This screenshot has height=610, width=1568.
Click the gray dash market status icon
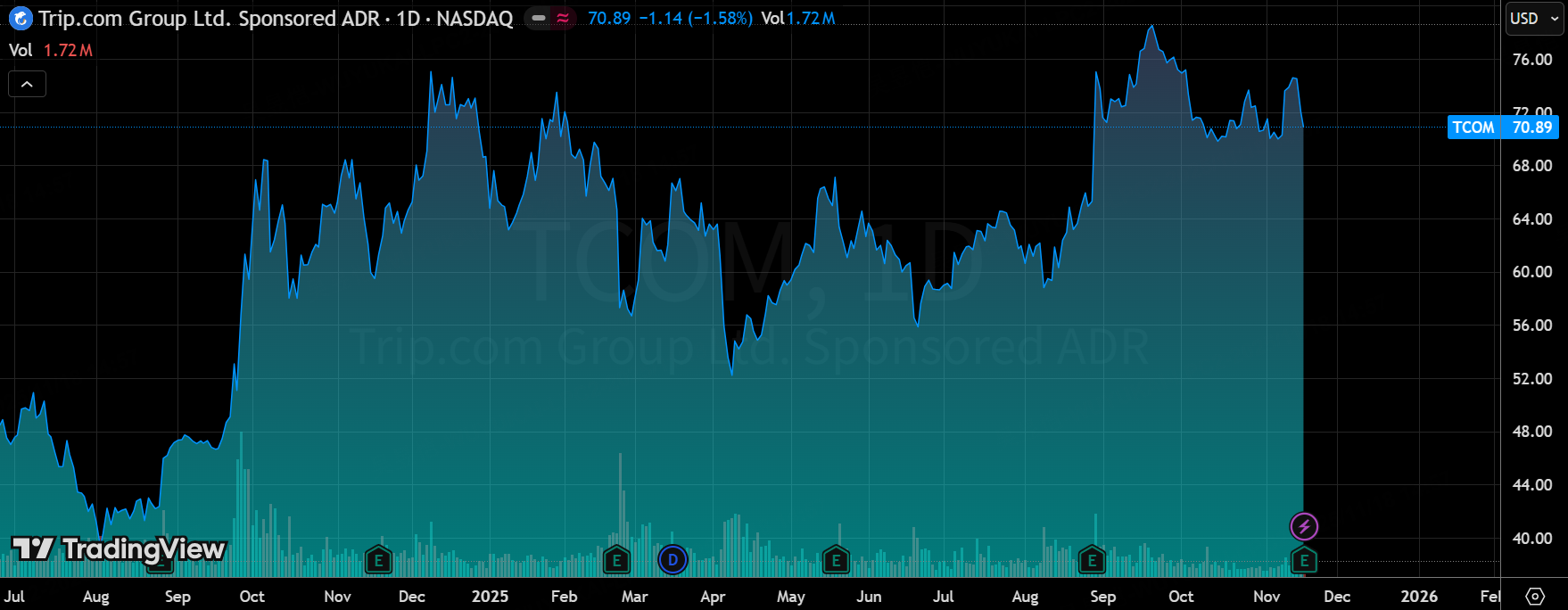(539, 18)
